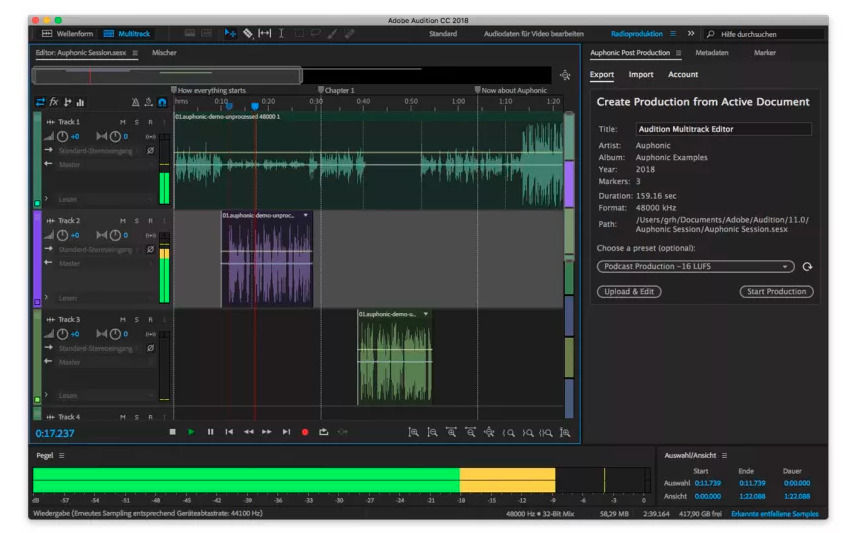Click the Title input field
The width and height of the screenshot is (843, 533).
click(x=723, y=129)
